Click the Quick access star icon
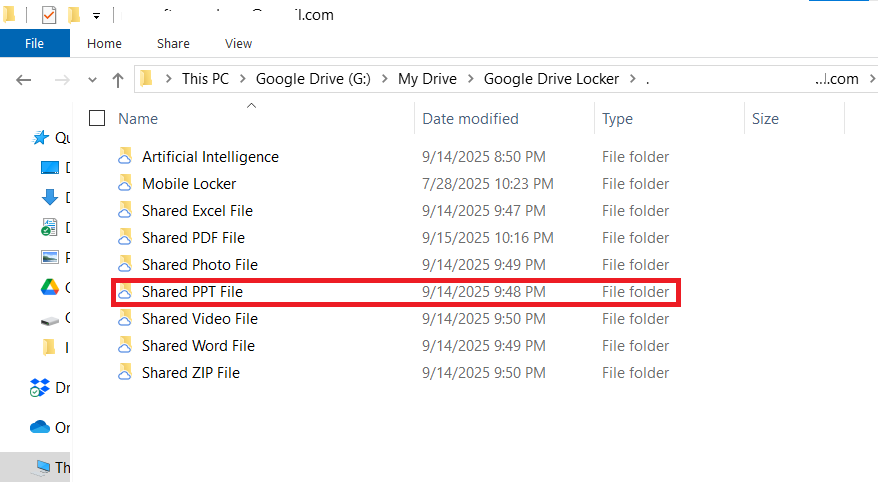The width and height of the screenshot is (878, 482). (41, 138)
